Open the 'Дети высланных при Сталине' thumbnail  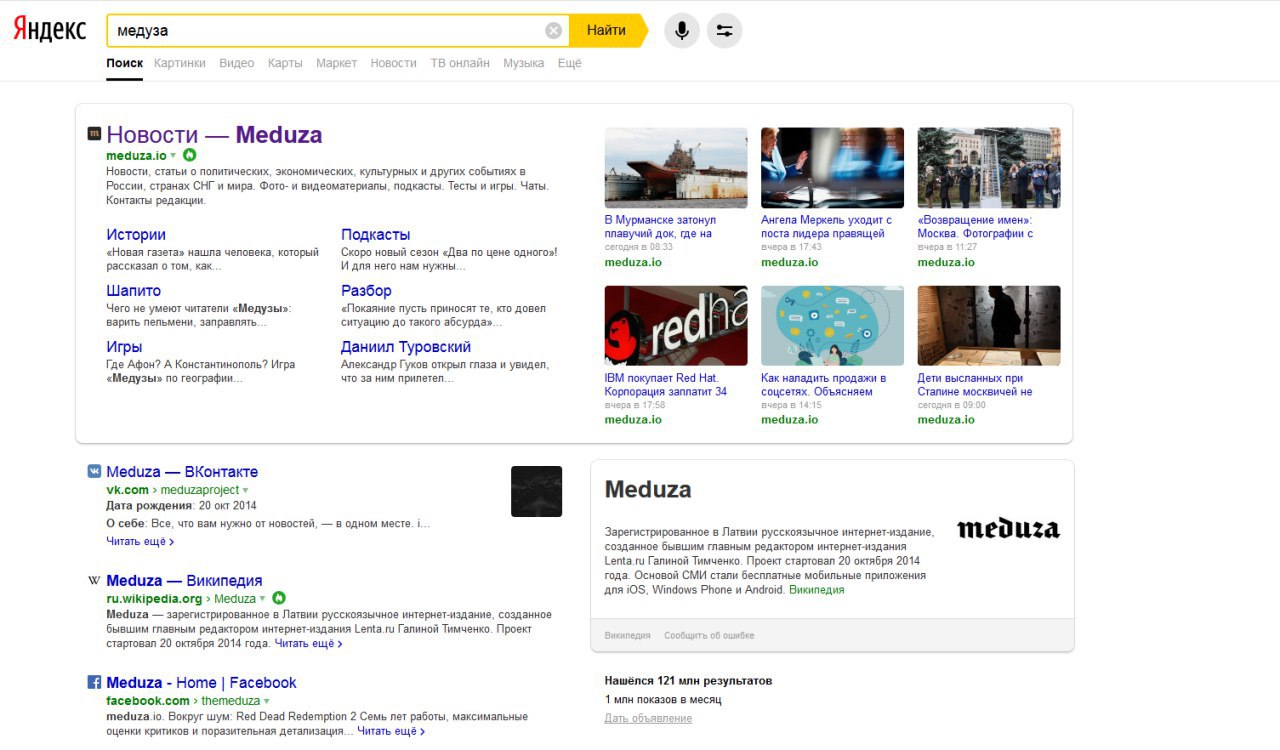pyautogui.click(x=989, y=326)
